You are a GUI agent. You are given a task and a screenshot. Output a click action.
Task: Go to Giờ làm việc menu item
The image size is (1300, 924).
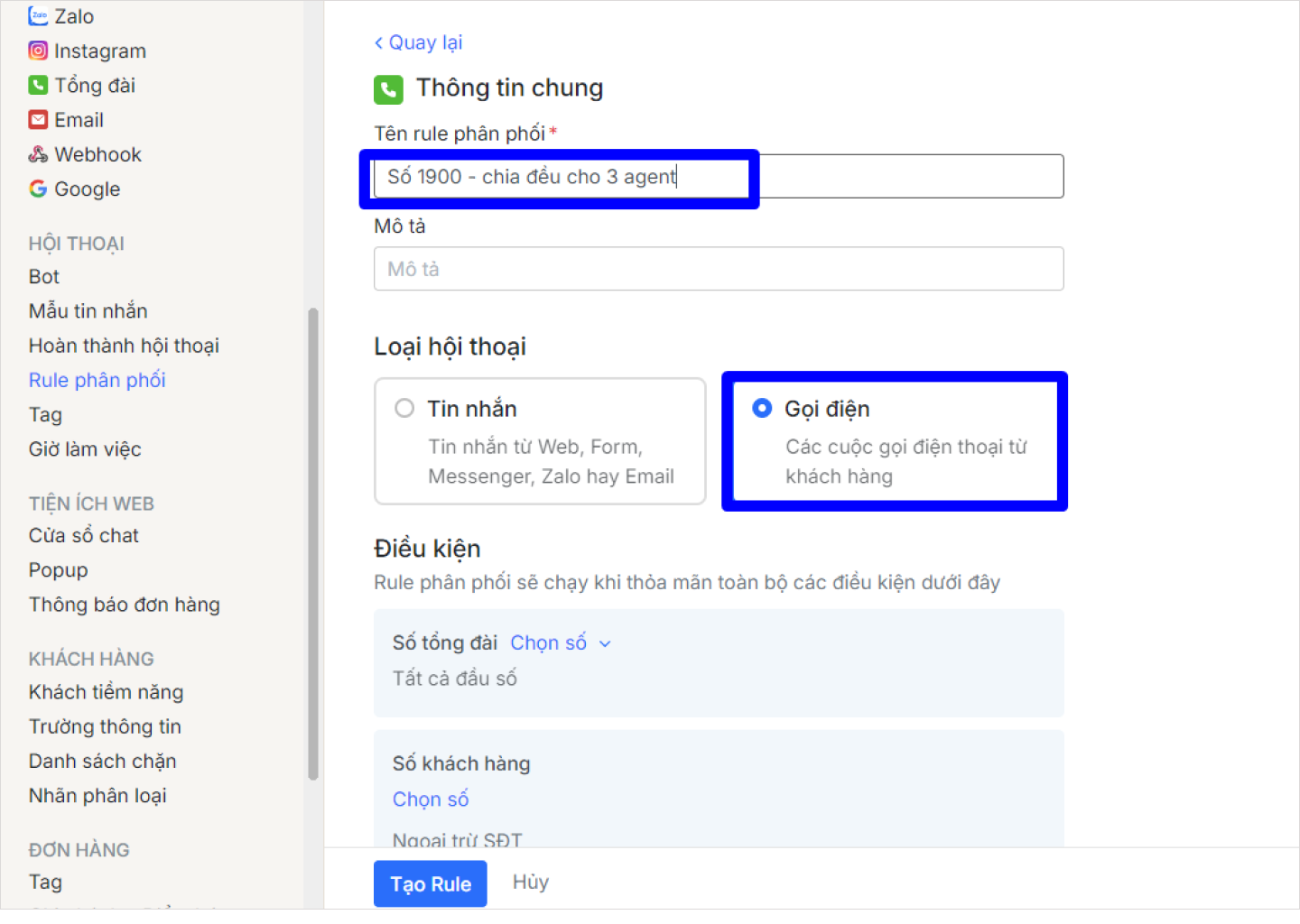click(85, 448)
